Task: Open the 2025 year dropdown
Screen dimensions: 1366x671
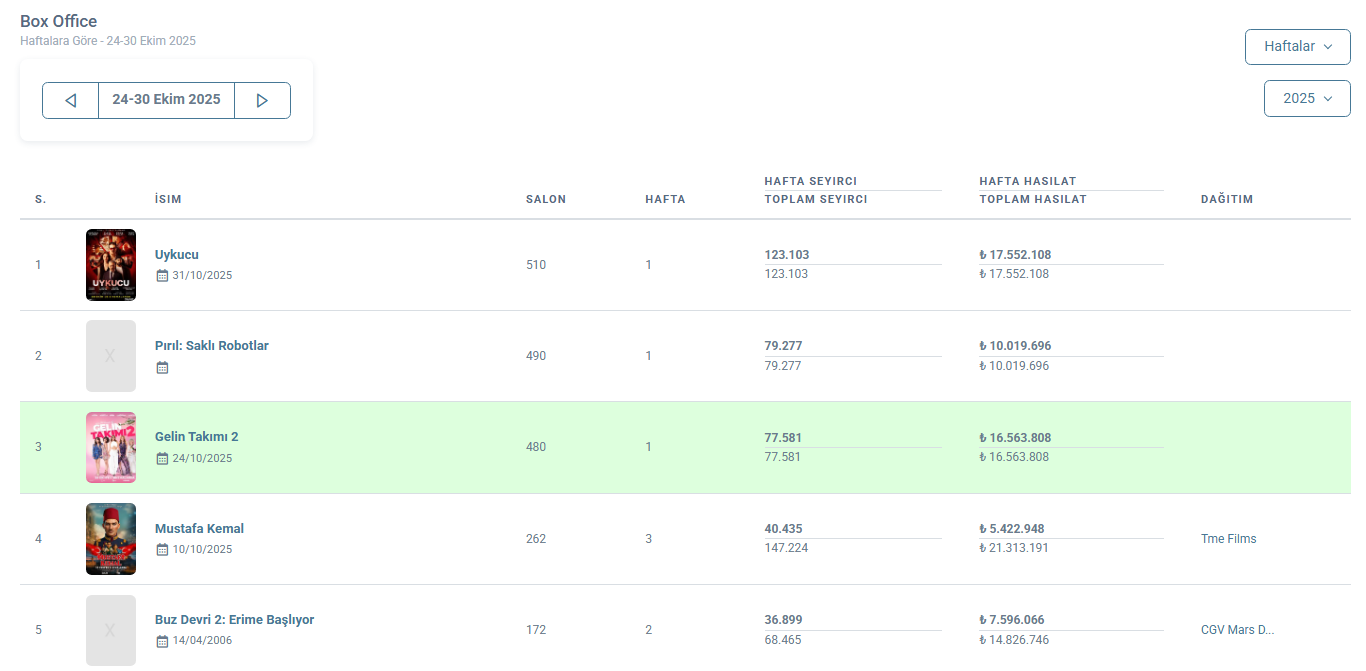Action: 1307,98
